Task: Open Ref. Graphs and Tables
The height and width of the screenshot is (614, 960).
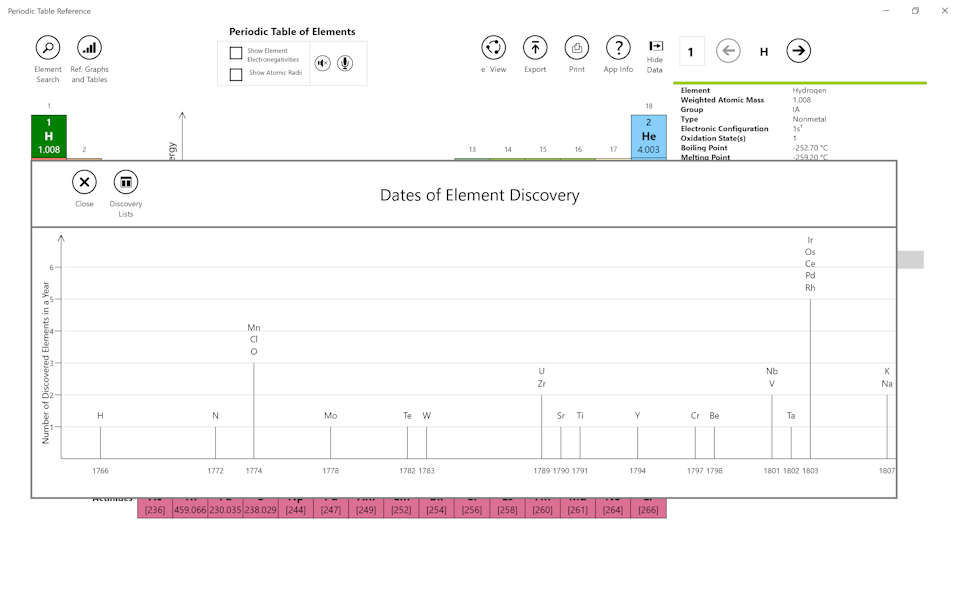Action: point(89,48)
